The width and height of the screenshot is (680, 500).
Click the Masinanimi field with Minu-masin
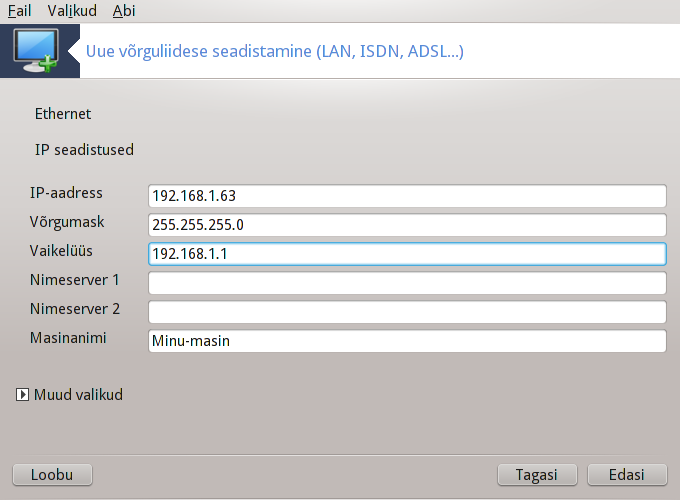click(407, 341)
